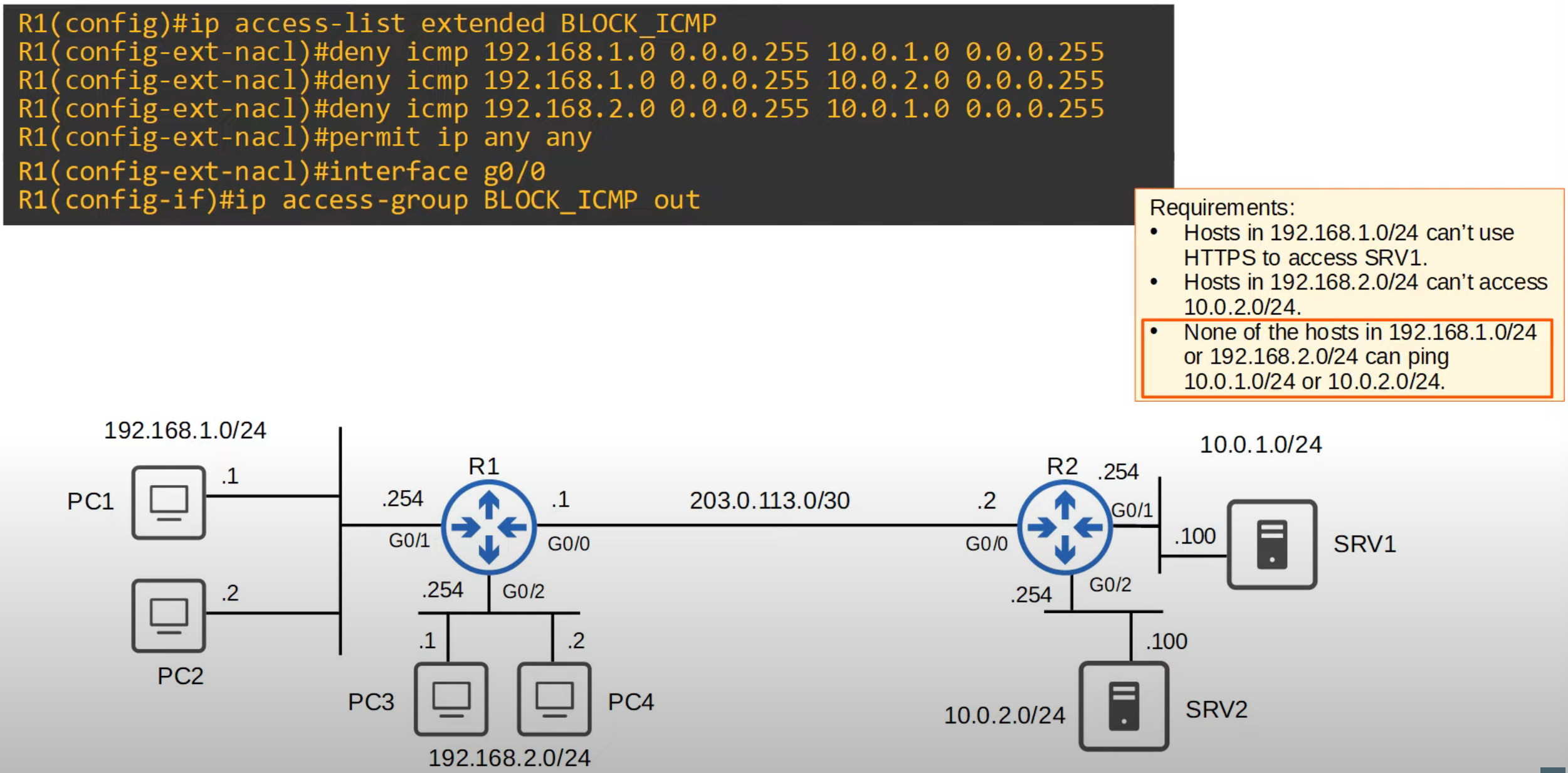Click the 203.0.113.0/30 link label

[769, 500]
